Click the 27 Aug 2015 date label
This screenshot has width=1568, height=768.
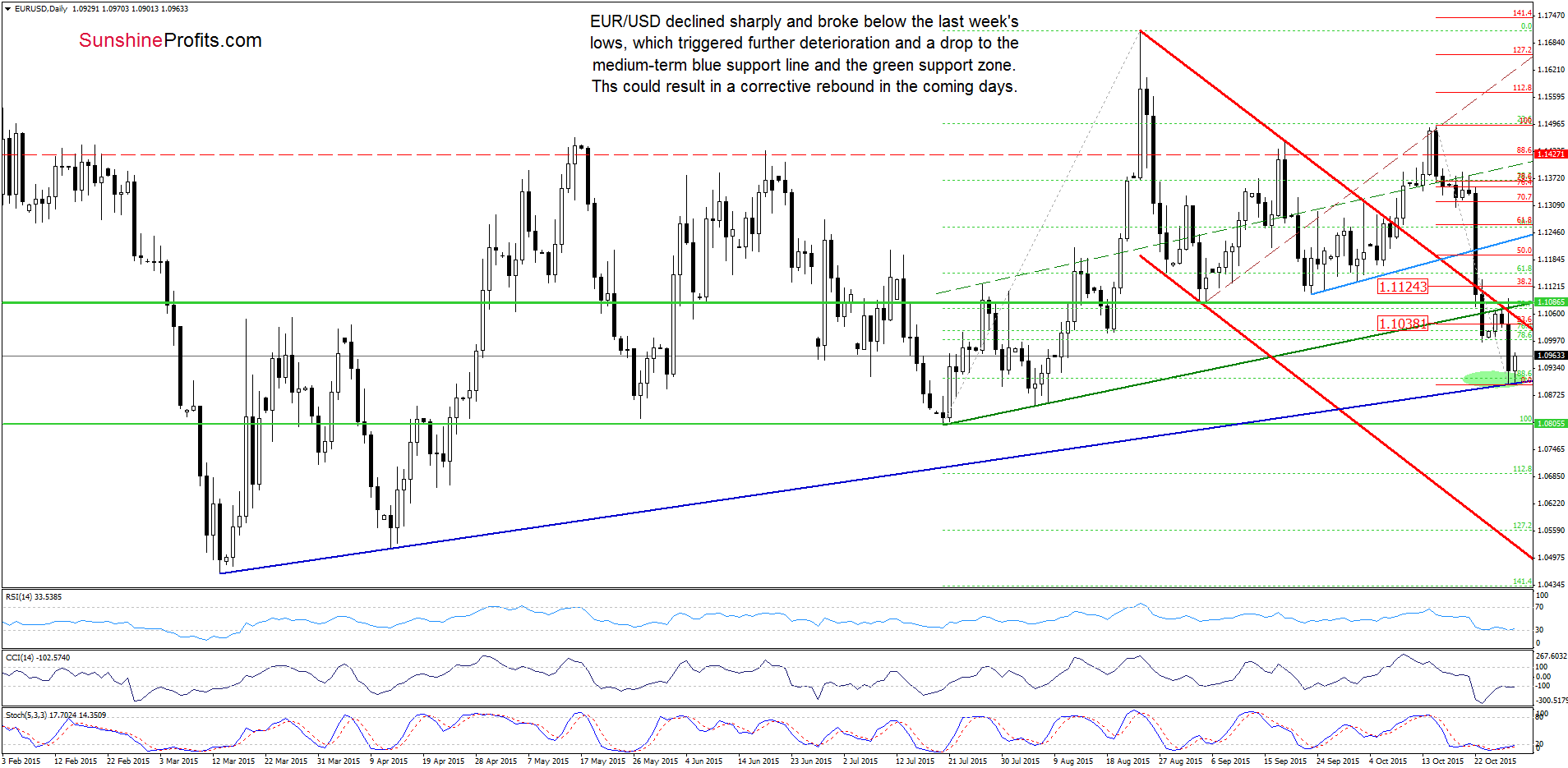click(1181, 761)
